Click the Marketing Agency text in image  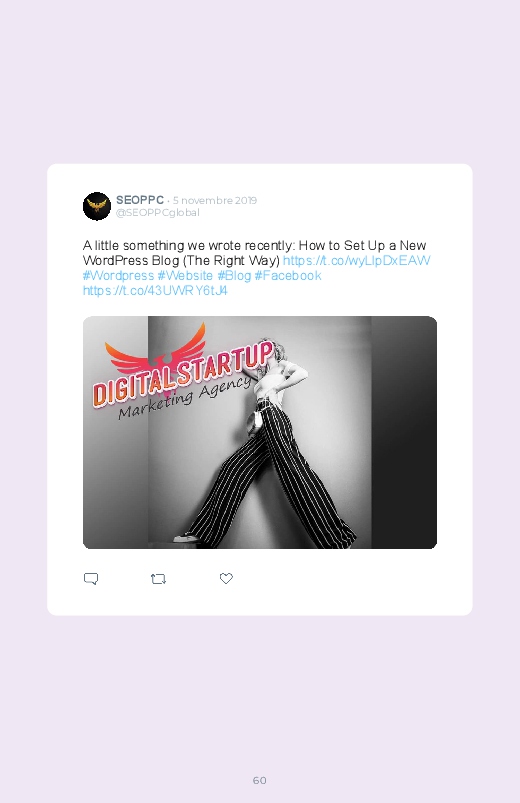click(184, 398)
